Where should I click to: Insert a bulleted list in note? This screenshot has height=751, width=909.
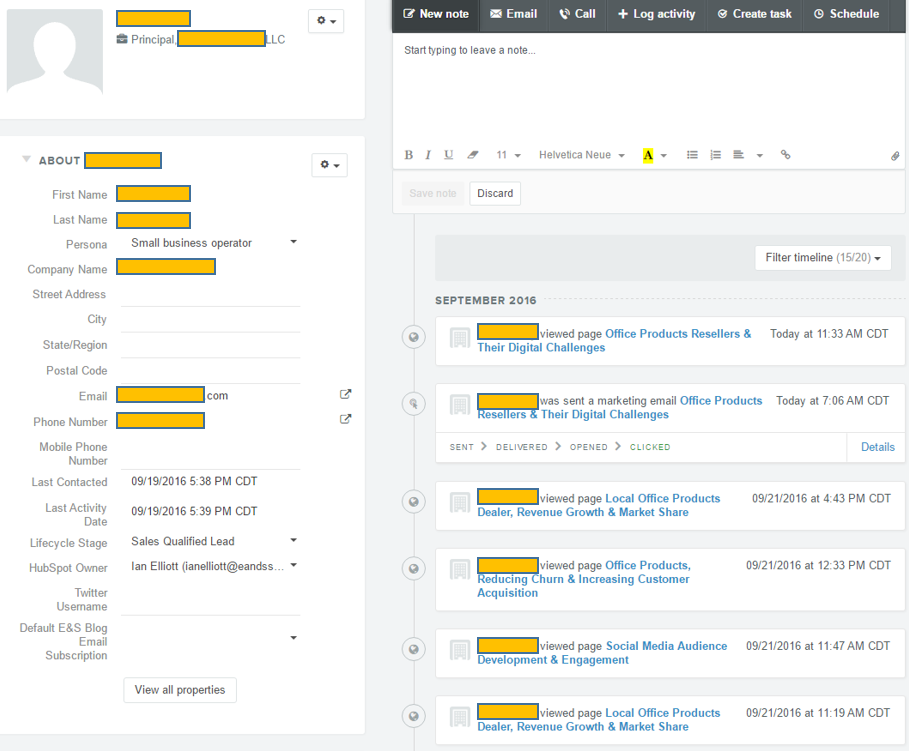coord(692,155)
